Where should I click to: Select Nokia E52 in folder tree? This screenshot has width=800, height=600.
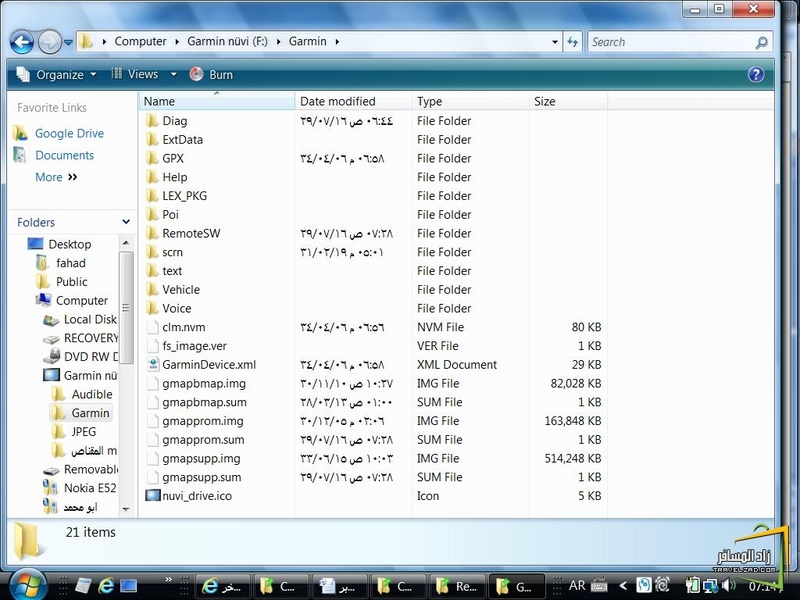(x=90, y=488)
